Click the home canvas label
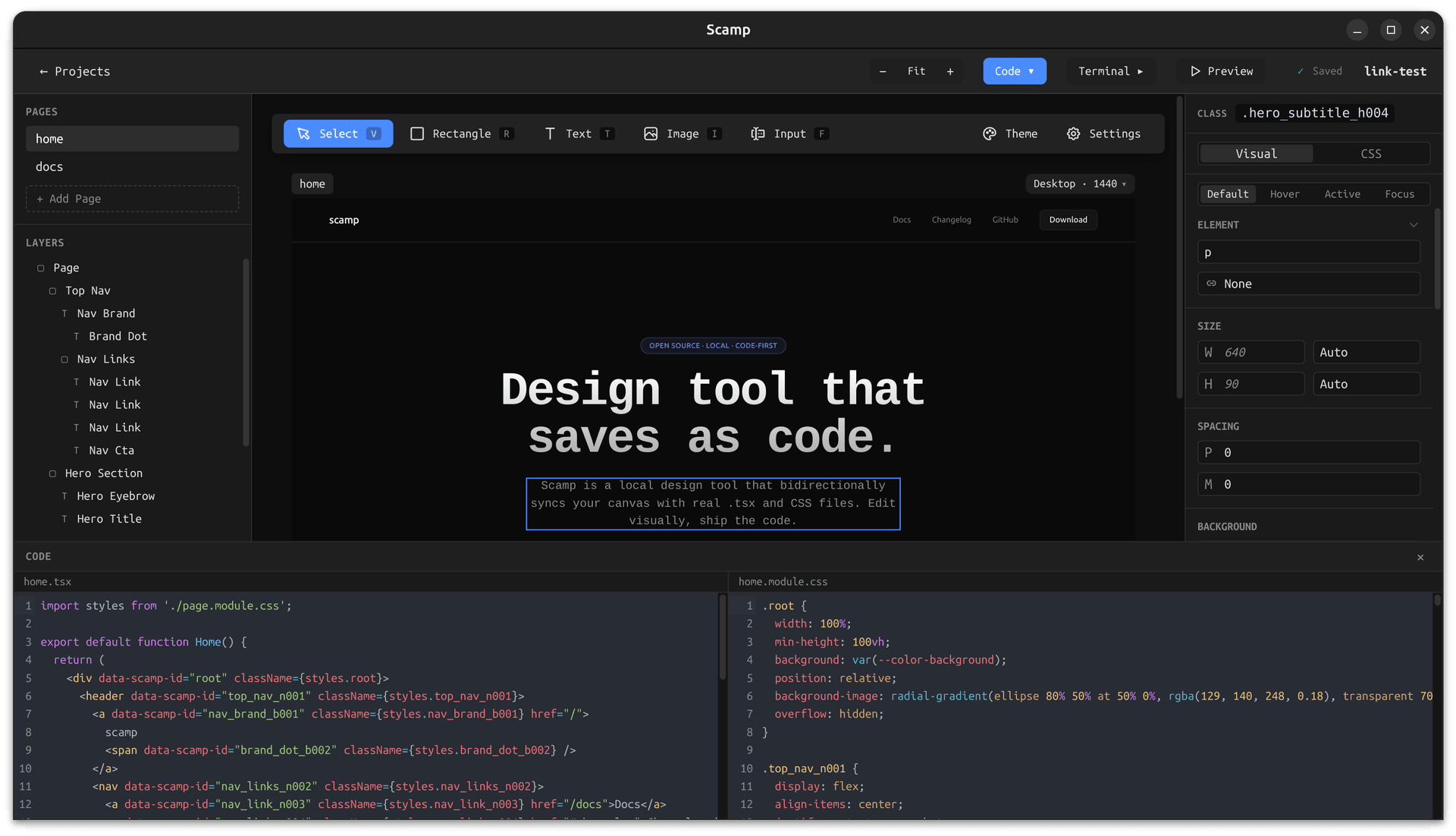The height and width of the screenshot is (836, 1456). [x=312, y=184]
